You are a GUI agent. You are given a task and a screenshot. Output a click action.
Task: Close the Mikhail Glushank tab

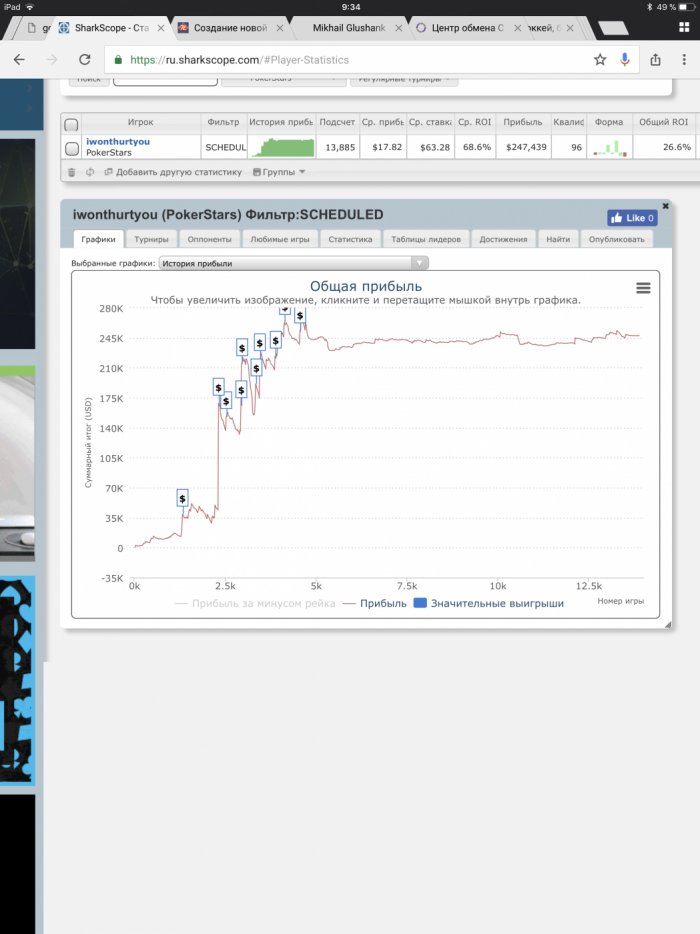tap(399, 28)
